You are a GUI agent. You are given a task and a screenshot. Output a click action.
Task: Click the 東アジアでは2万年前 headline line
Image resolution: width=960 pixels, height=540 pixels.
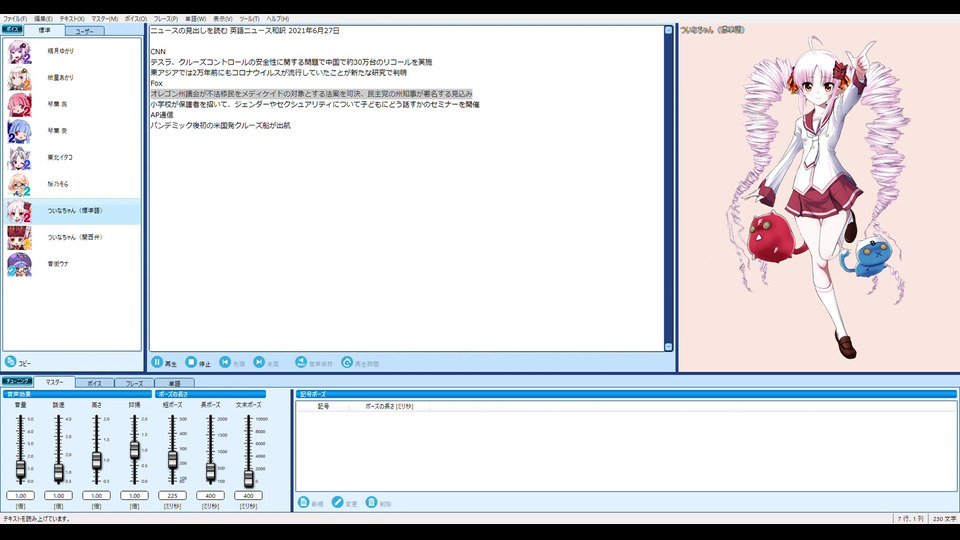tap(279, 72)
